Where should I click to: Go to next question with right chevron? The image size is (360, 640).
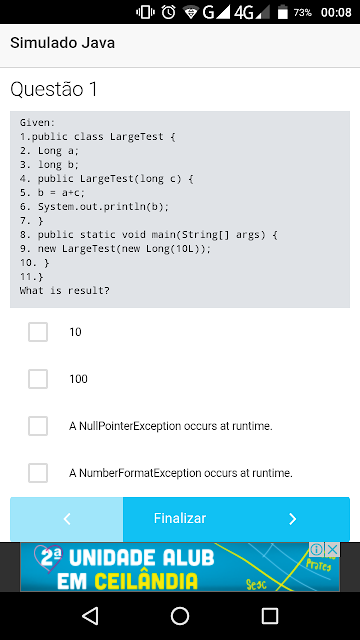[293, 519]
